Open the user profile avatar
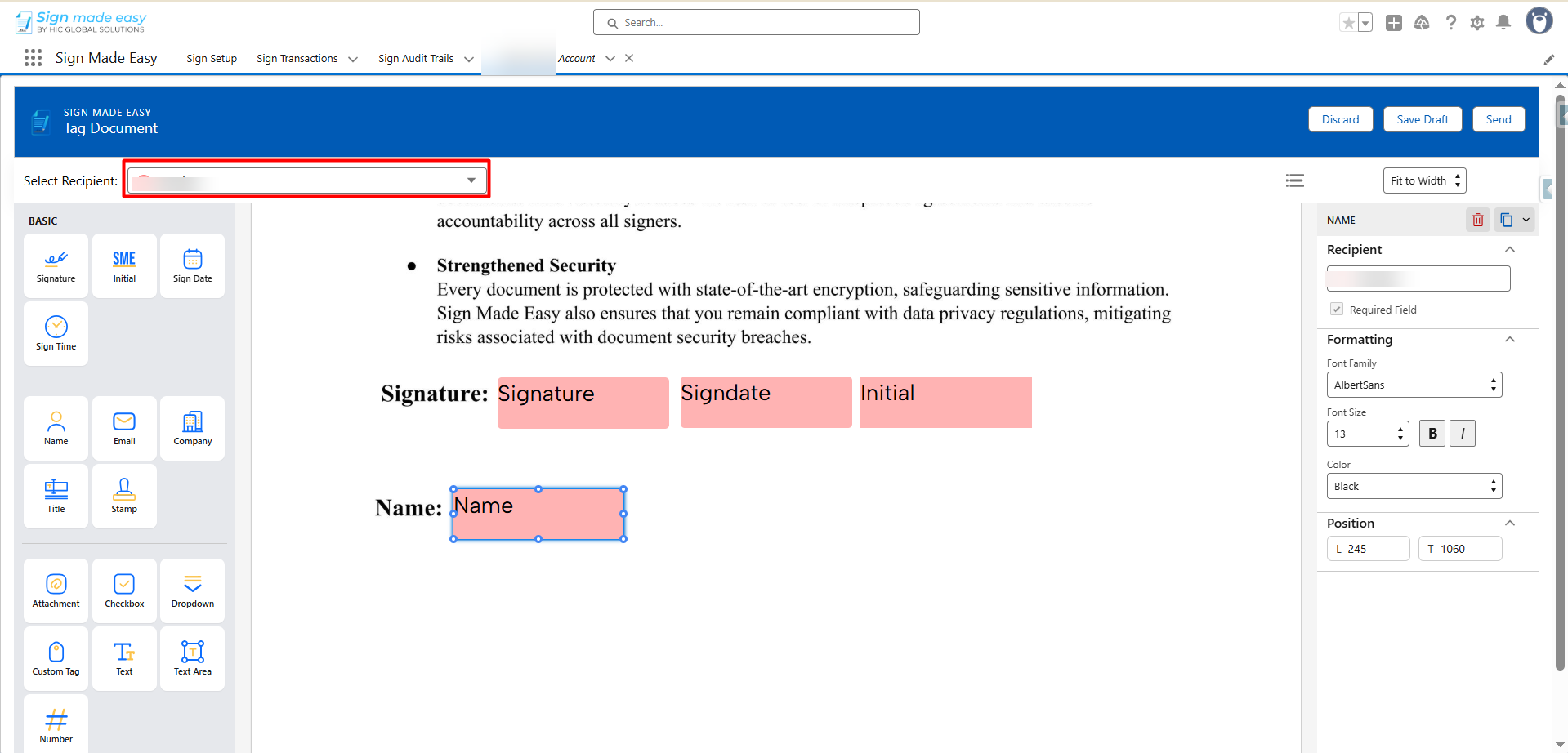Screen dimensions: 1568x753 pos(1539,21)
